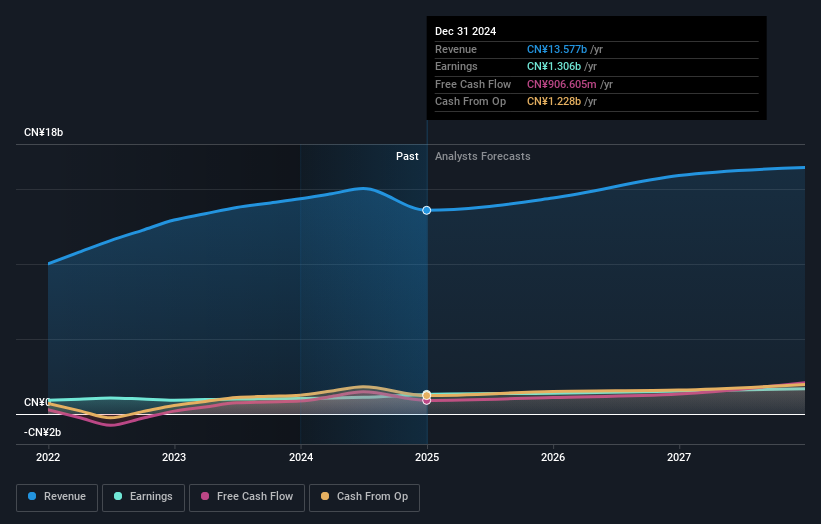Click the CN¥1.306b earnings value
821x524 pixels.
click(554, 66)
